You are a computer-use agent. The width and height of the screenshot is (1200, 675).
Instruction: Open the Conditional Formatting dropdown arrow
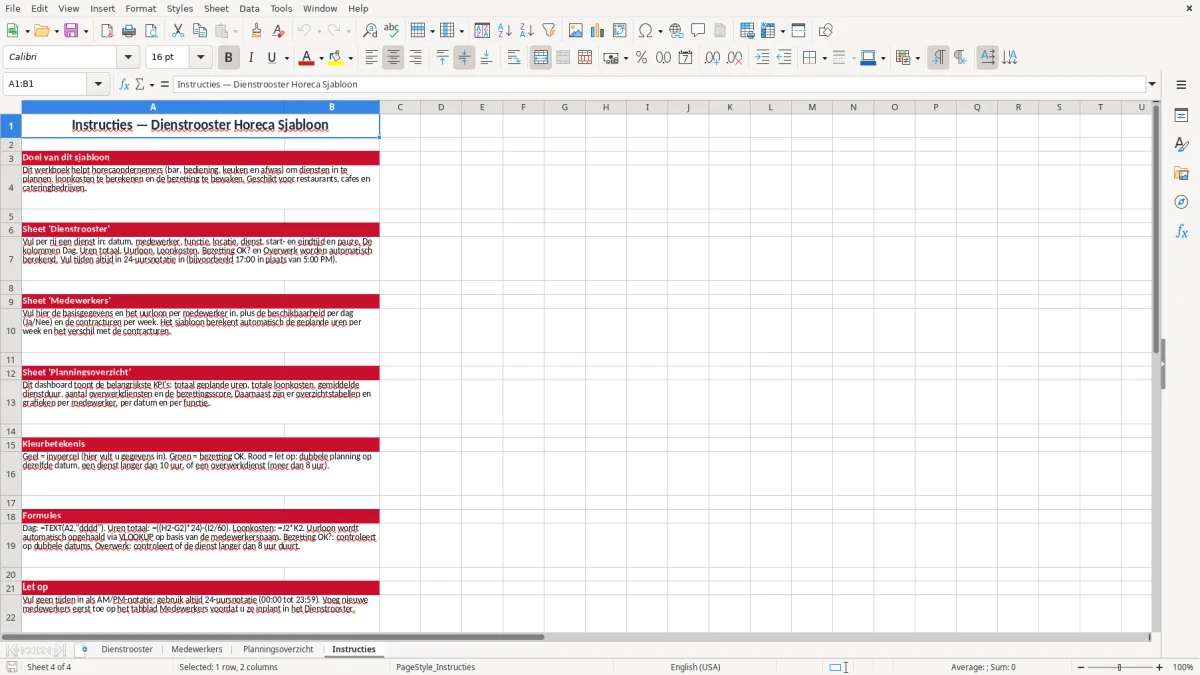tap(917, 58)
